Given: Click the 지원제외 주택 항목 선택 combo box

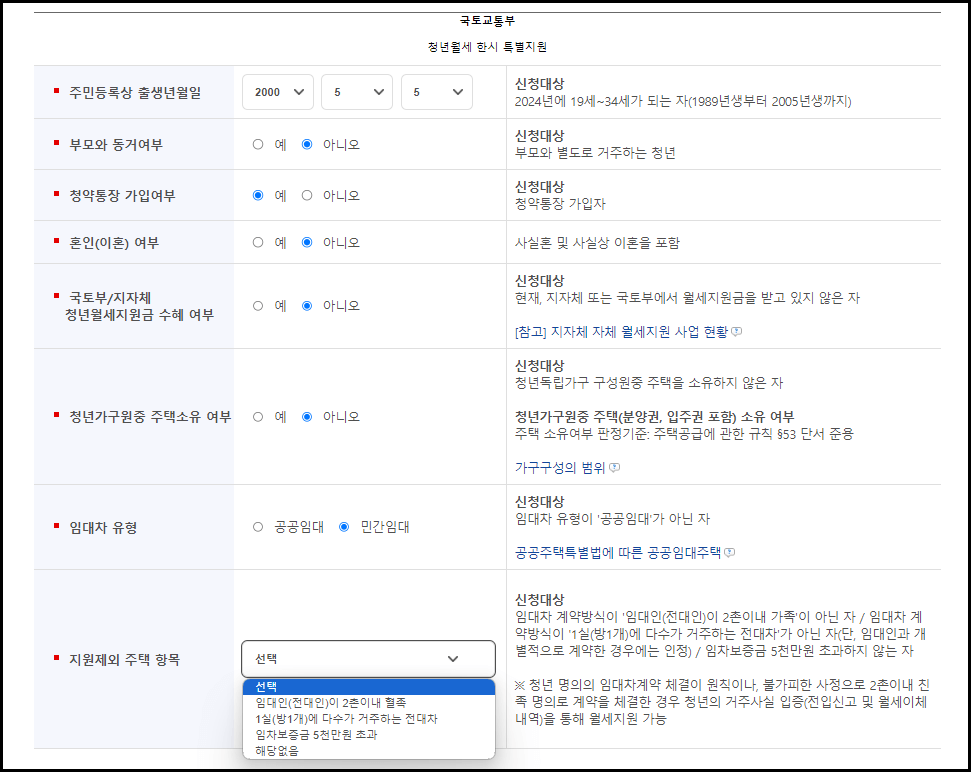Looking at the screenshot, I should point(368,660).
